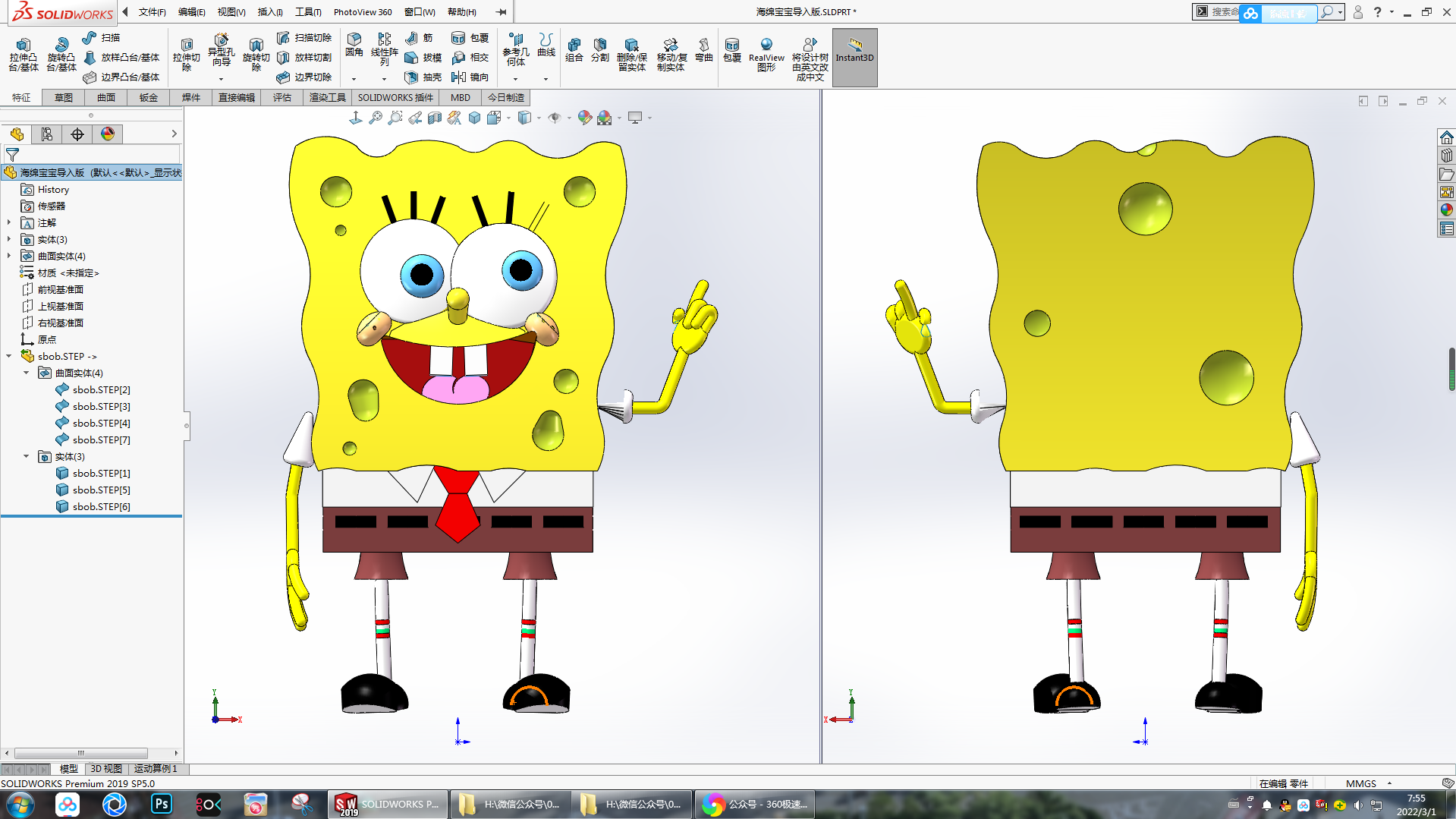Expand the top-level 实体(3) folder
The width and height of the screenshot is (1456, 819).
(9, 240)
